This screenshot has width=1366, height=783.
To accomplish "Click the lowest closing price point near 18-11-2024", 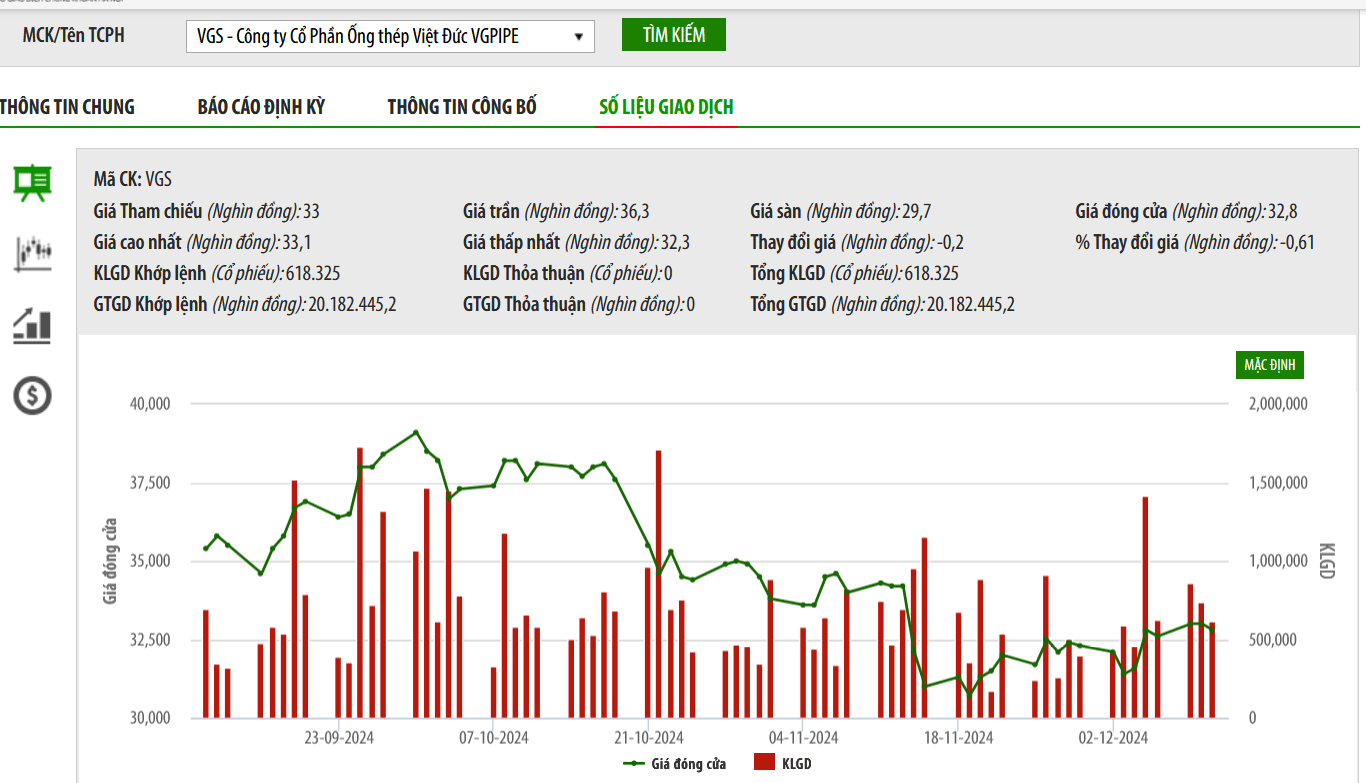I will pos(968,695).
